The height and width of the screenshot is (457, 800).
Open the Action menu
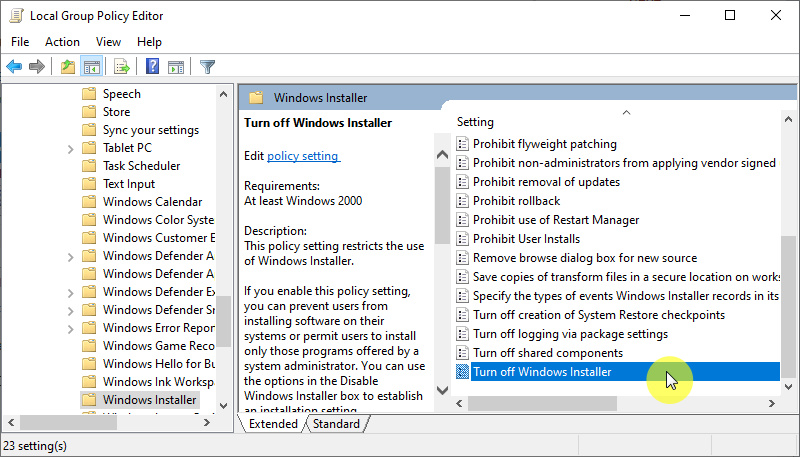click(62, 42)
